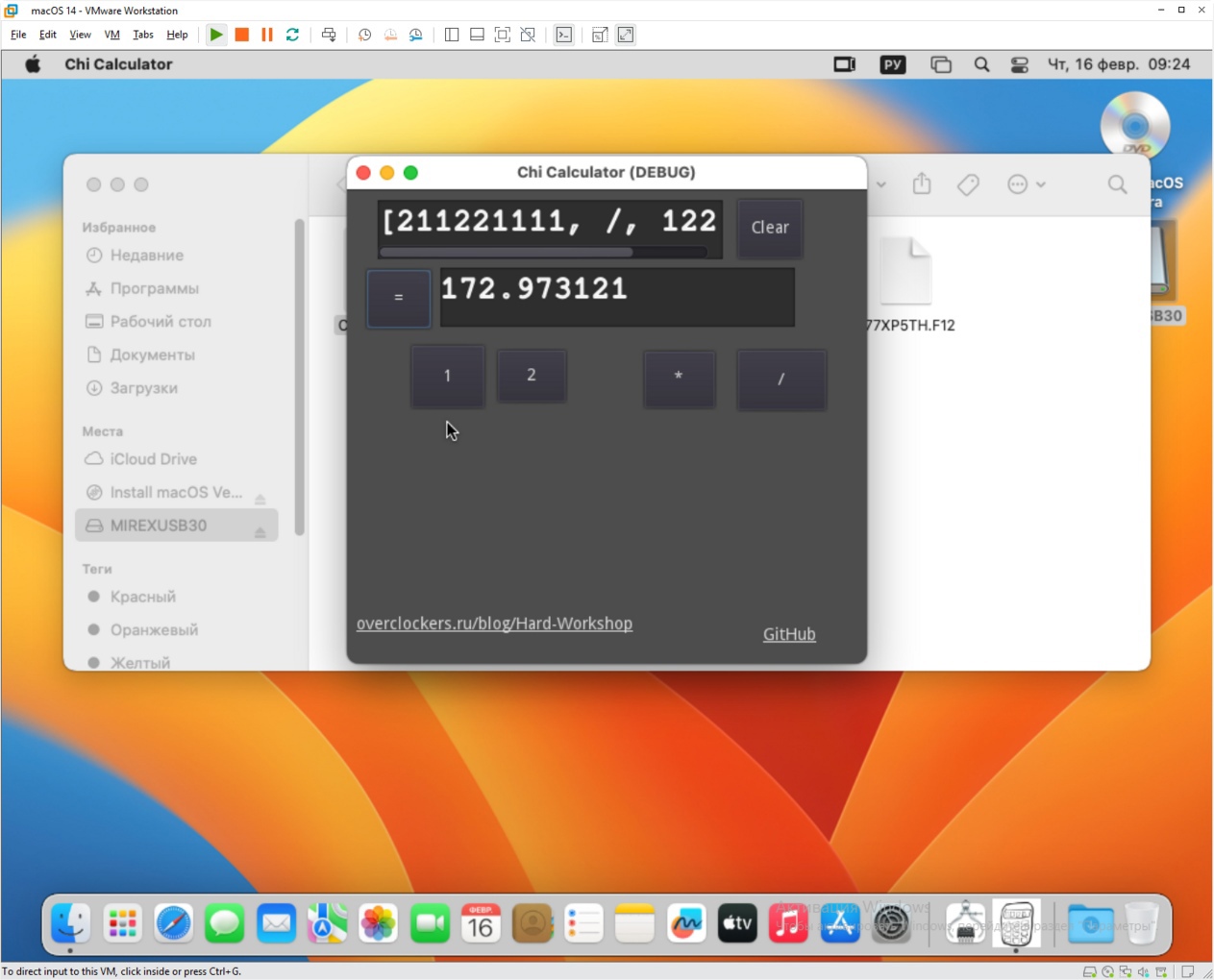Image resolution: width=1214 pixels, height=980 pixels.
Task: Switch the РУ input source indicator
Action: tap(893, 64)
